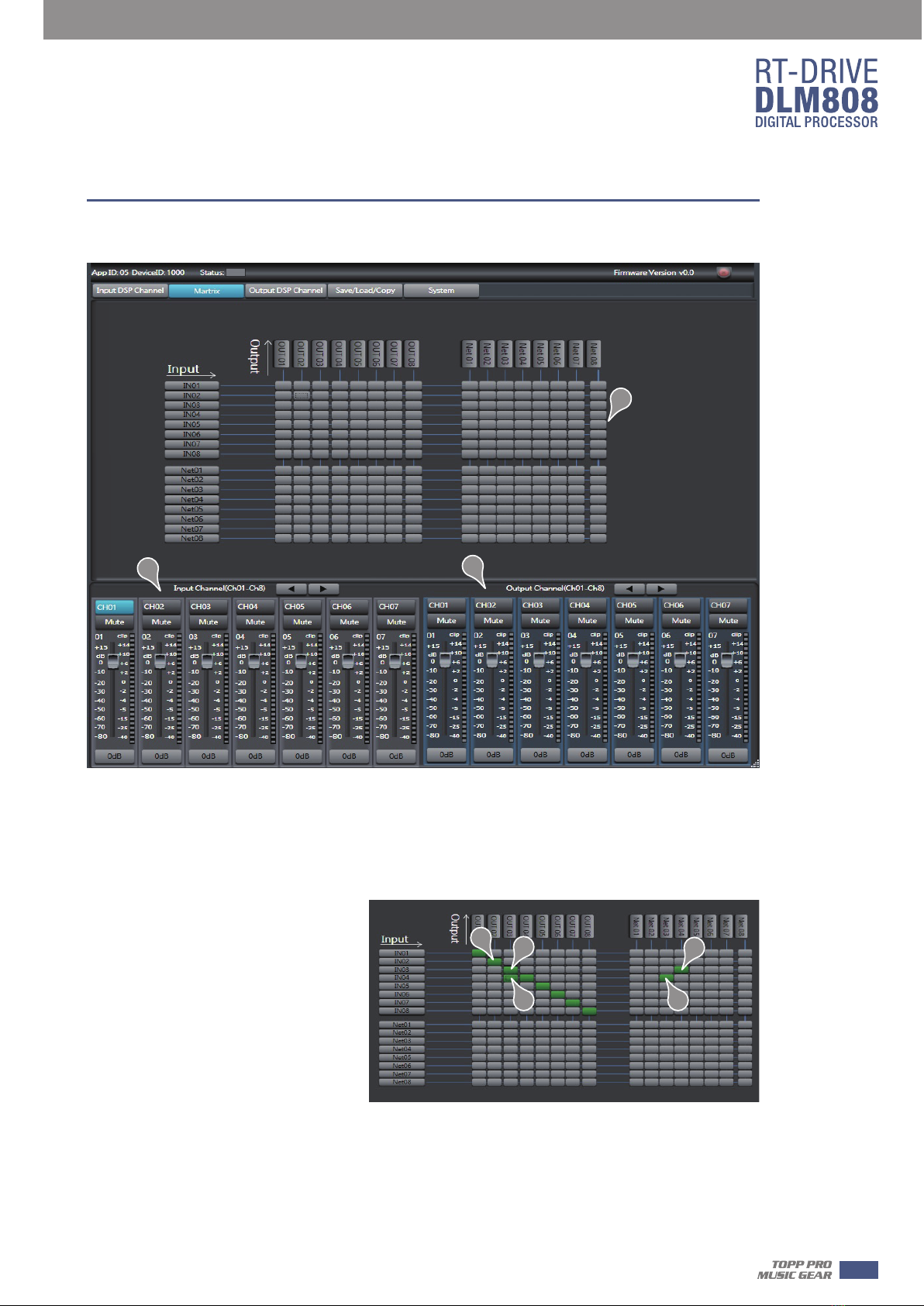Click the 0dB button under input fader 06
This screenshot has width=924, height=1306.
click(349, 756)
